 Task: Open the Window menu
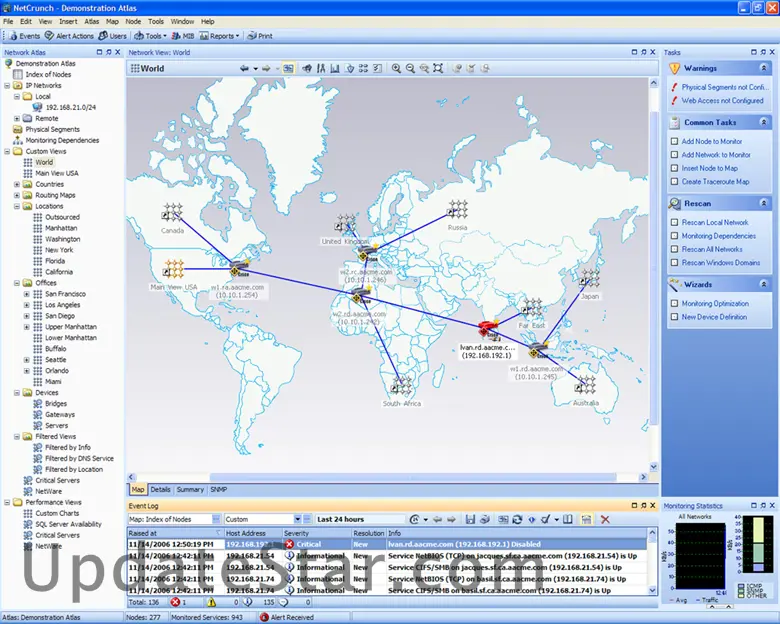point(182,21)
